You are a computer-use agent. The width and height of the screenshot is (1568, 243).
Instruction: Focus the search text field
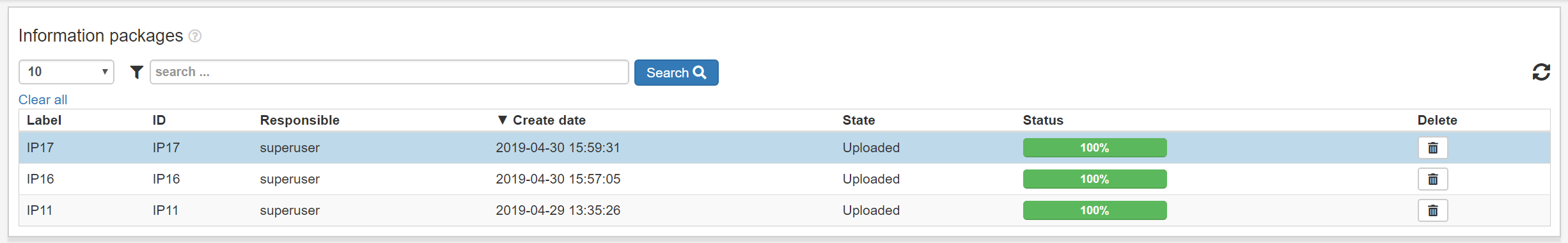[x=389, y=72]
